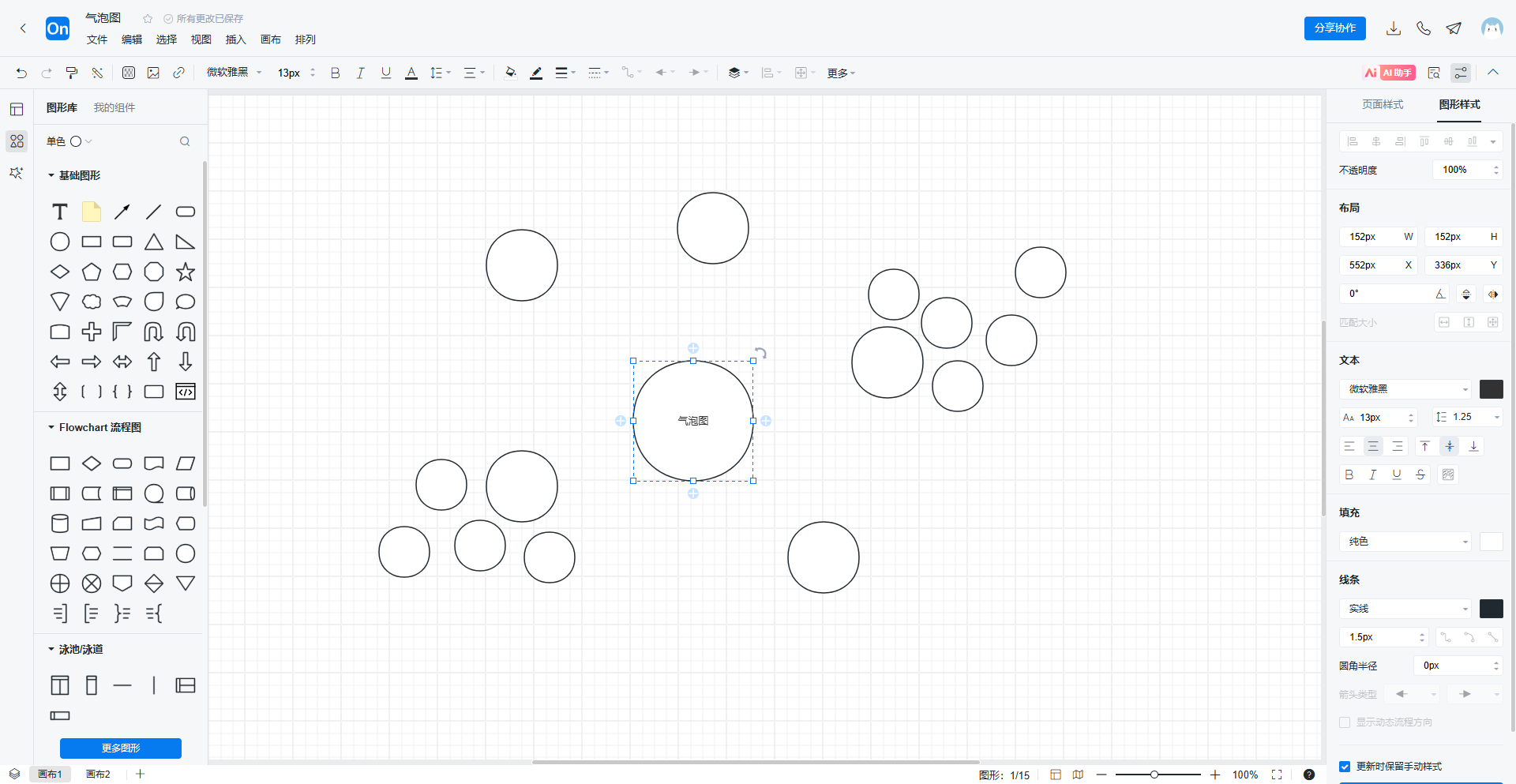Enable the 显示动态流程方向 checkbox

pyautogui.click(x=1345, y=722)
